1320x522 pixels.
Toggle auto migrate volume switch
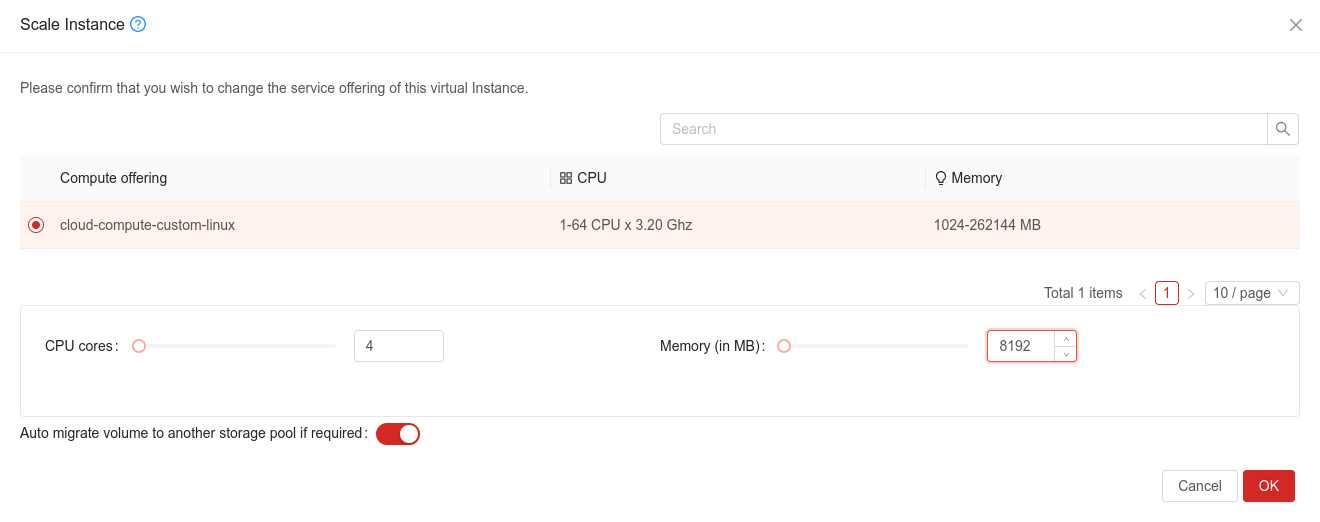pyautogui.click(x=398, y=434)
